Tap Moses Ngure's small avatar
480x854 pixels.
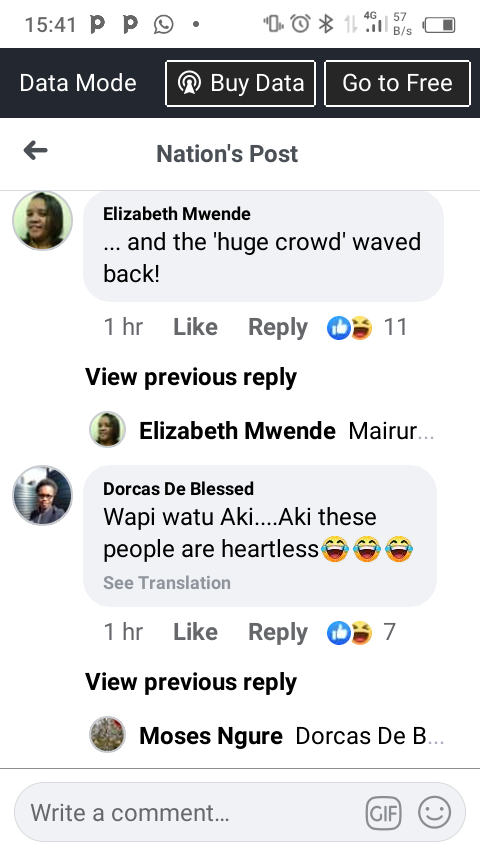(107, 735)
